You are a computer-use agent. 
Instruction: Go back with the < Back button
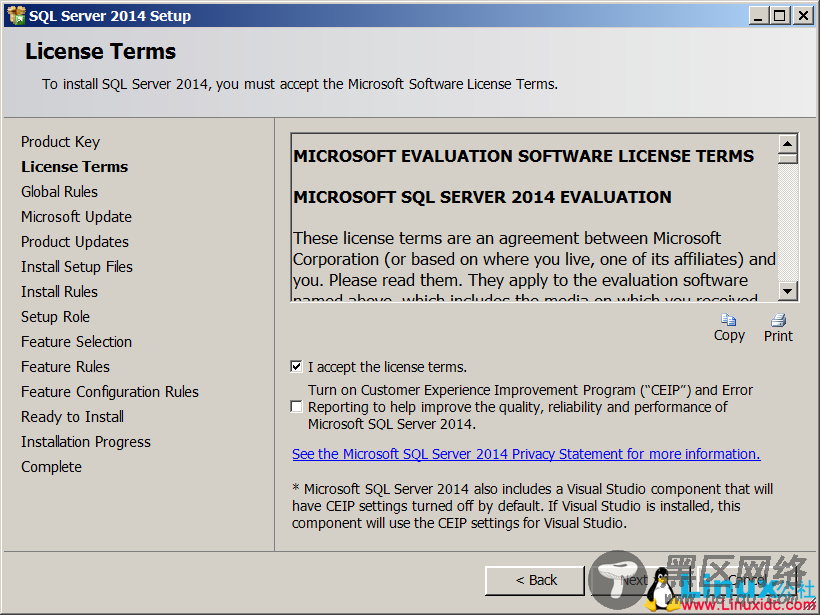[x=535, y=580]
